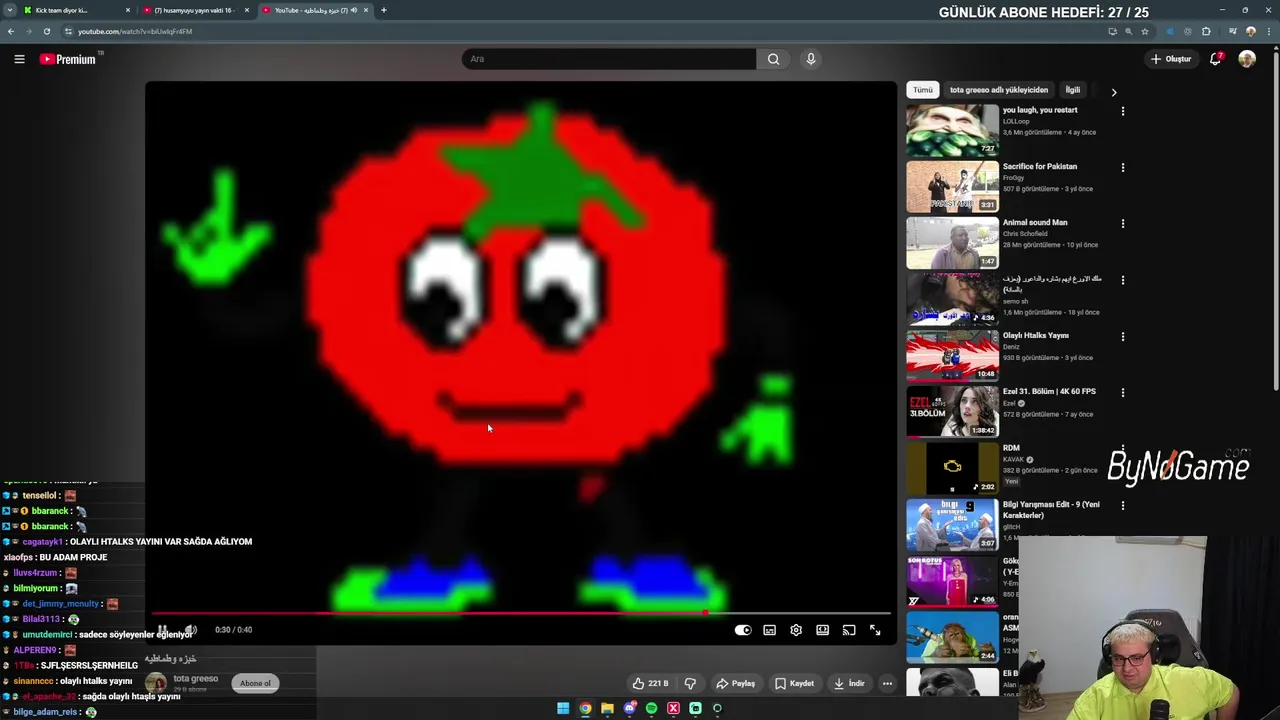Dislike the video thumbs-down button
1280x720 pixels.
click(x=690, y=683)
